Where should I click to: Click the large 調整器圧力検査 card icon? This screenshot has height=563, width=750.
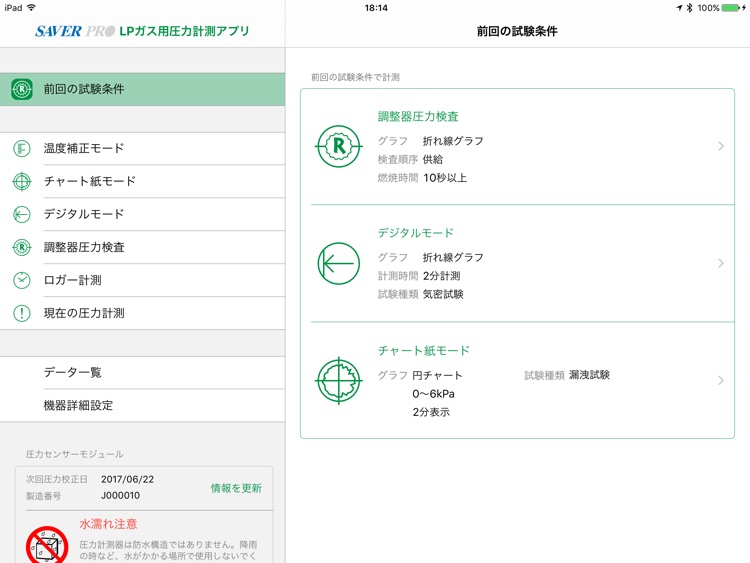click(339, 146)
